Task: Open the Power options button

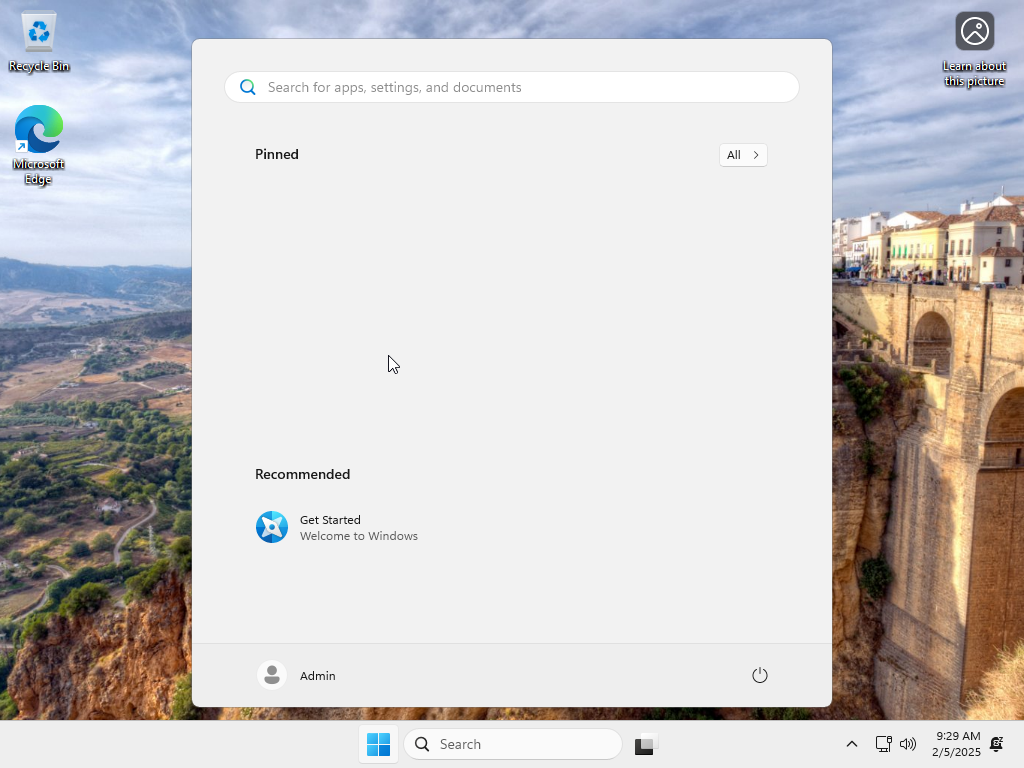Action: coord(760,675)
